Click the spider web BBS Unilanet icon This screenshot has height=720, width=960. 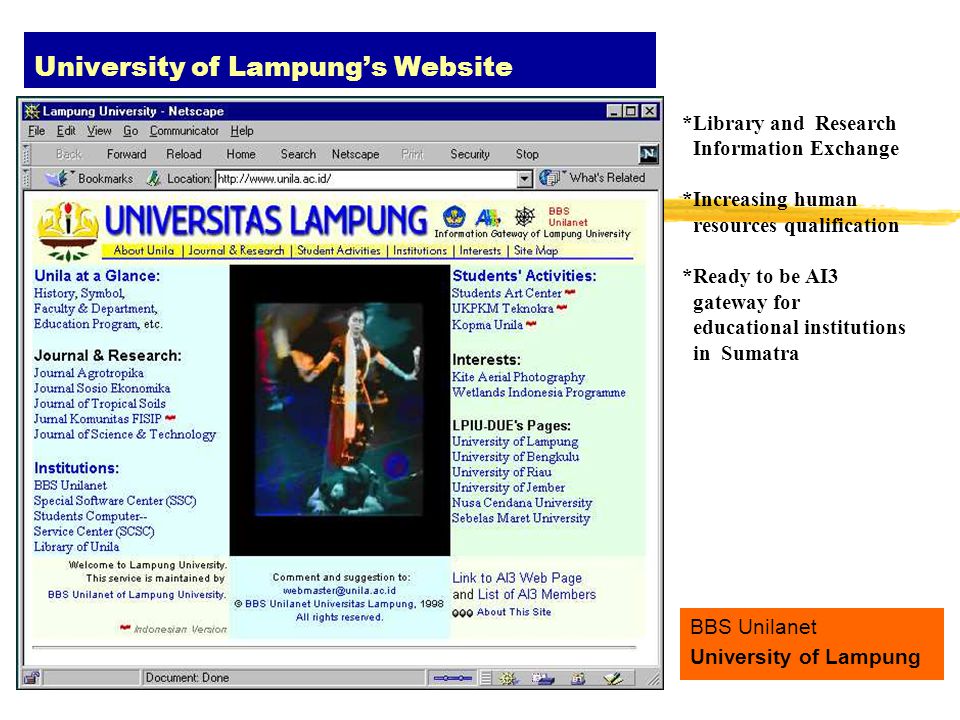pos(525,216)
